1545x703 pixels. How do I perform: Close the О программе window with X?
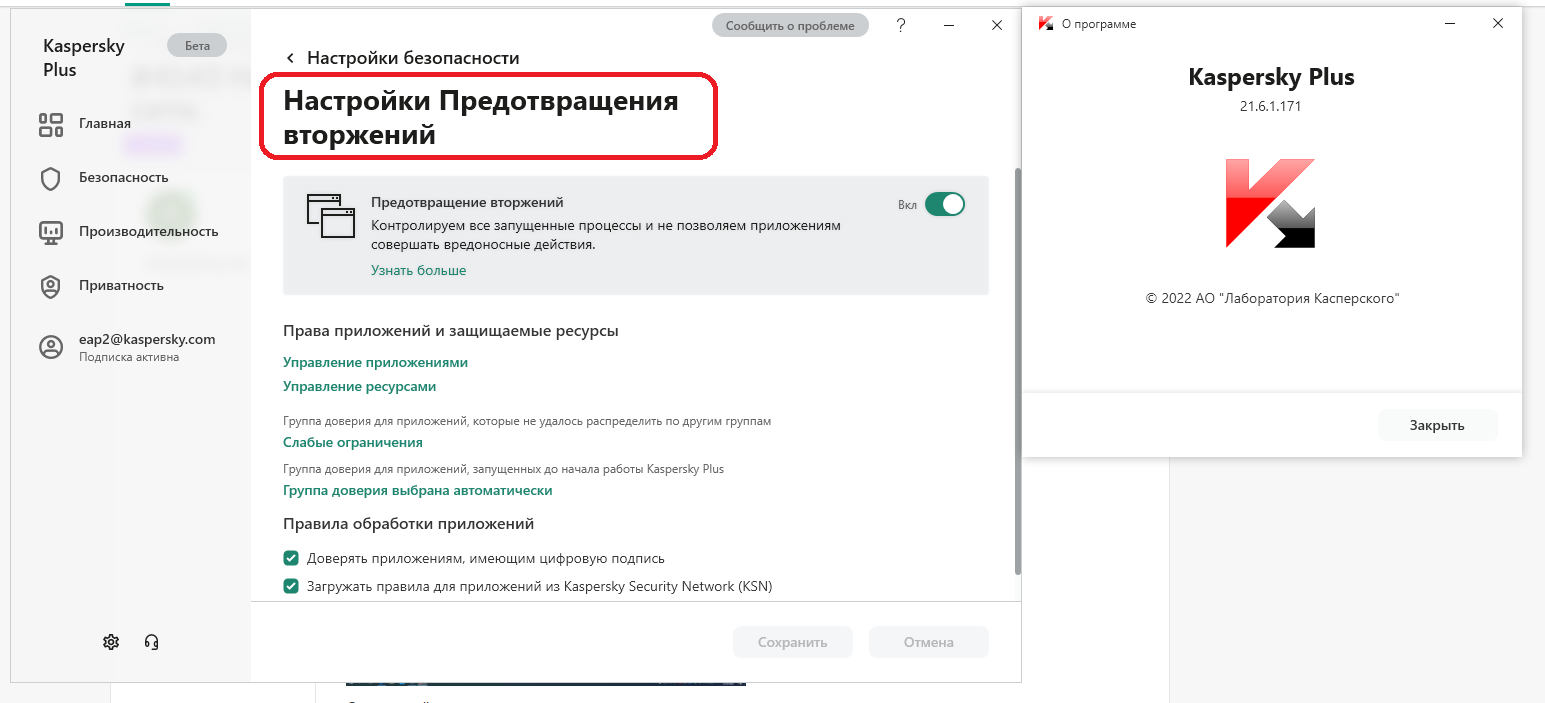click(1497, 23)
